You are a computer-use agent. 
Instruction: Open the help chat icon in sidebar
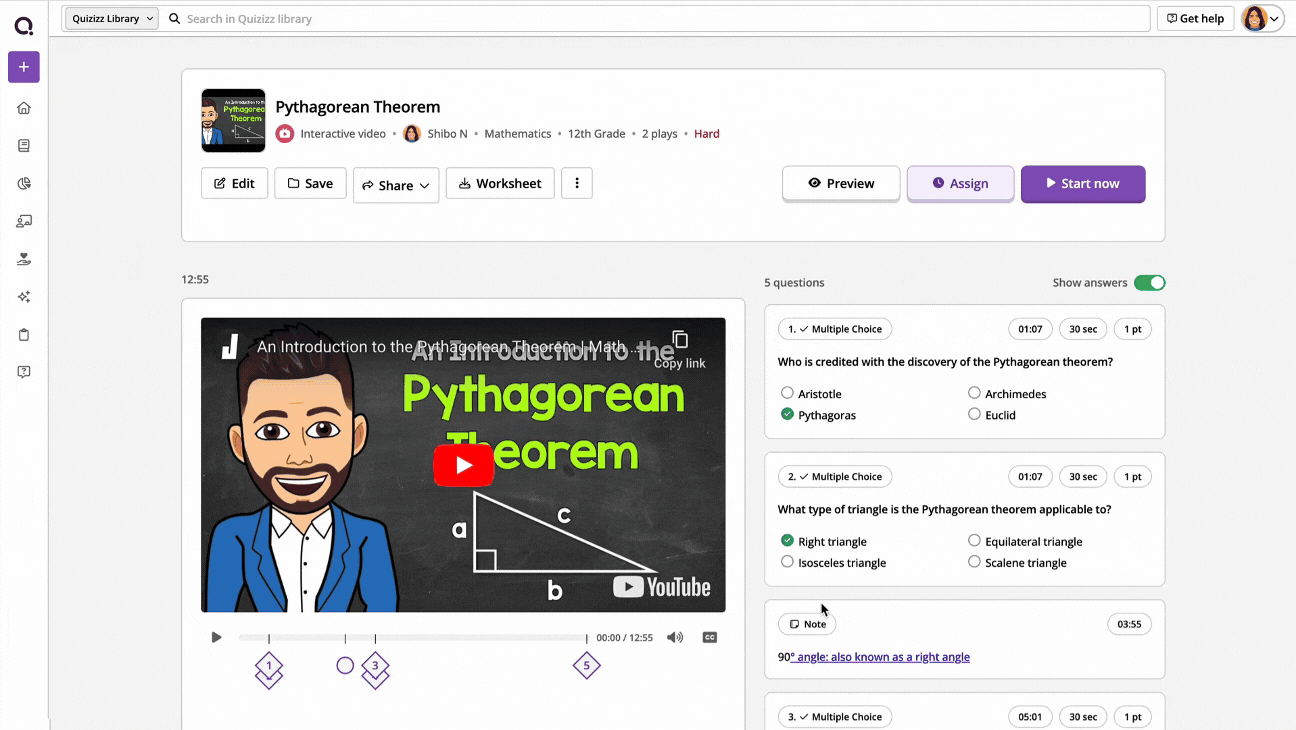24,372
